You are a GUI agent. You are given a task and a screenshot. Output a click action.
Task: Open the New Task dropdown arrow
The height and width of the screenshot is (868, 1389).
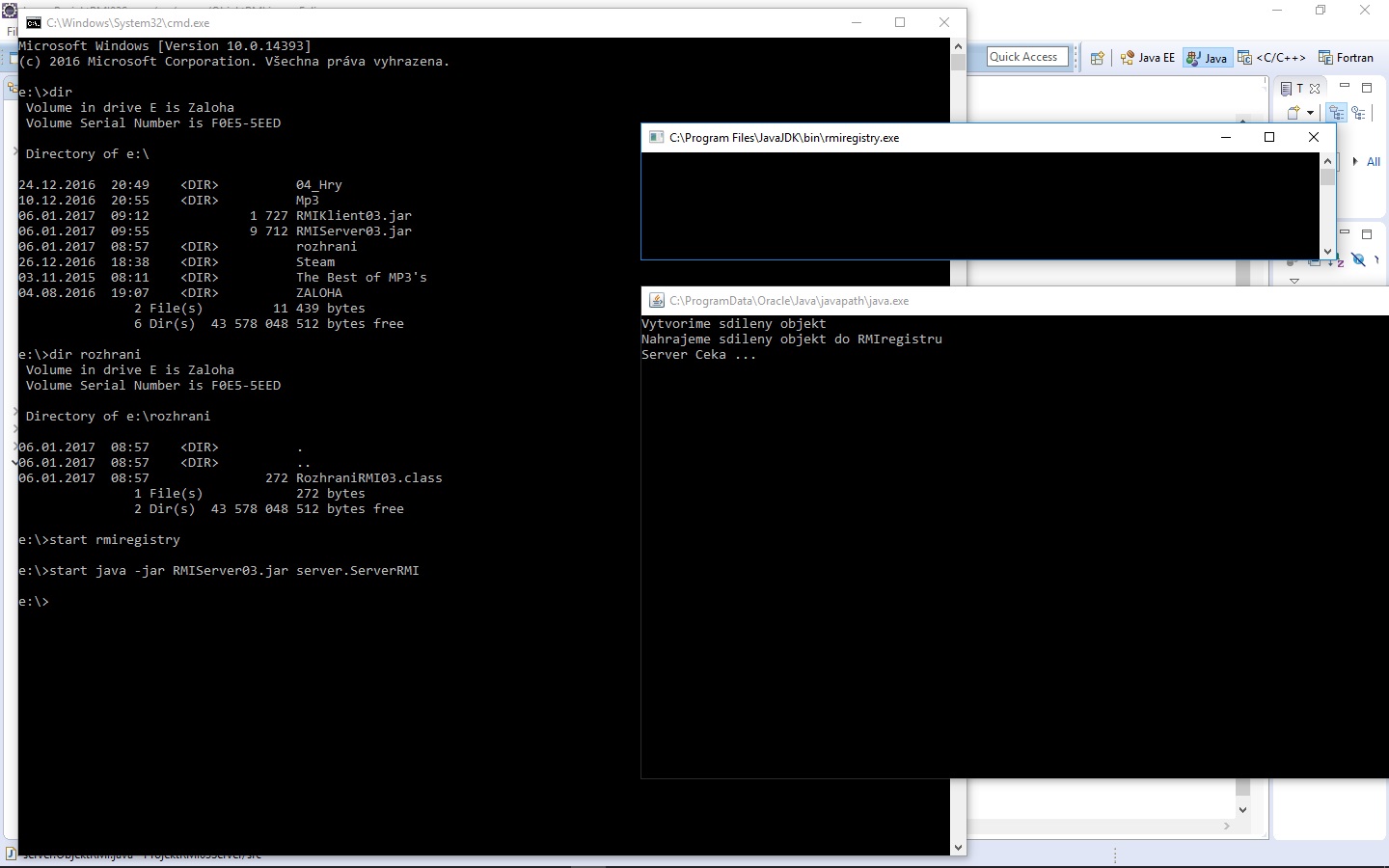tap(1310, 112)
